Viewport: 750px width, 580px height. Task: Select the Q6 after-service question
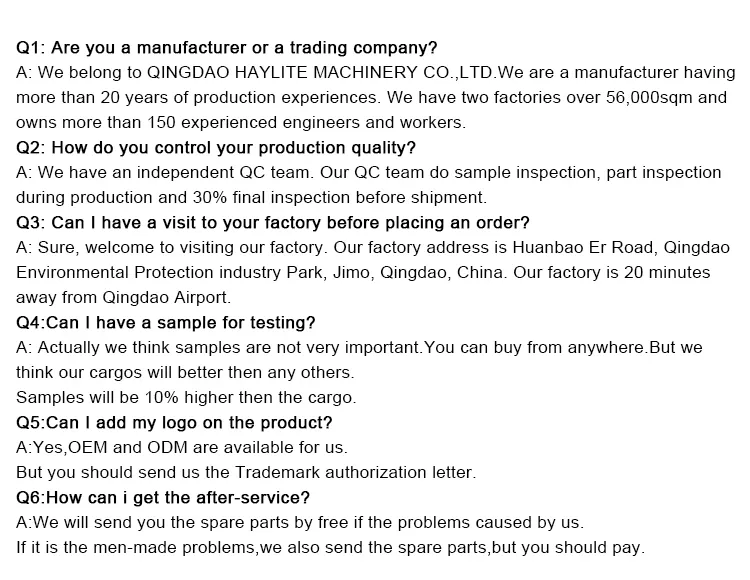click(x=163, y=497)
